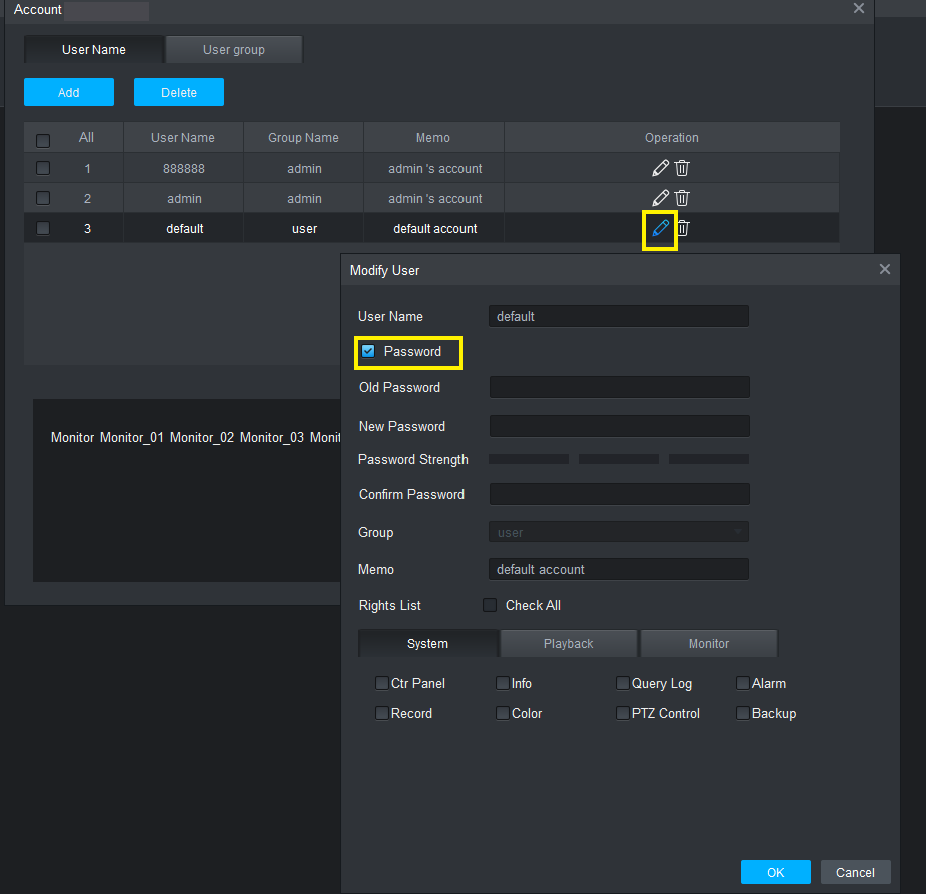Screen dimensions: 926x894
Task: Enable the Query Log right
Action: 622,683
